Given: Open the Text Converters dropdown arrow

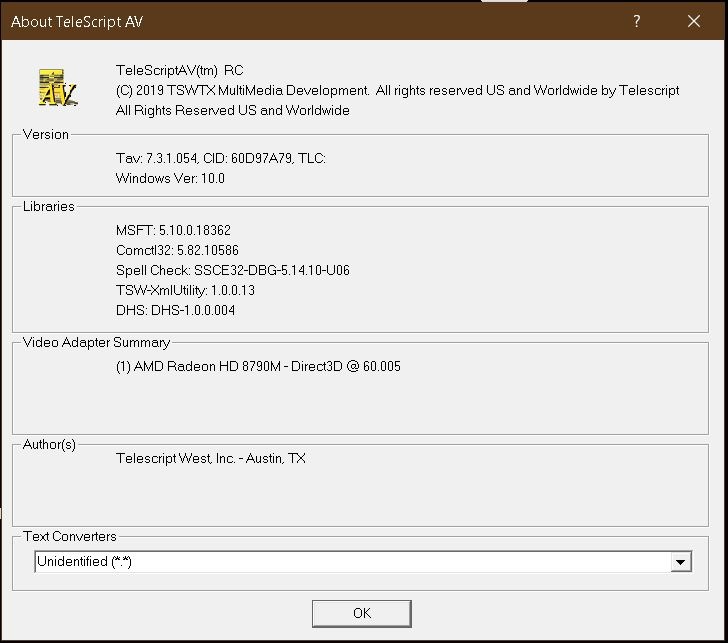Looking at the screenshot, I should 681,562.
